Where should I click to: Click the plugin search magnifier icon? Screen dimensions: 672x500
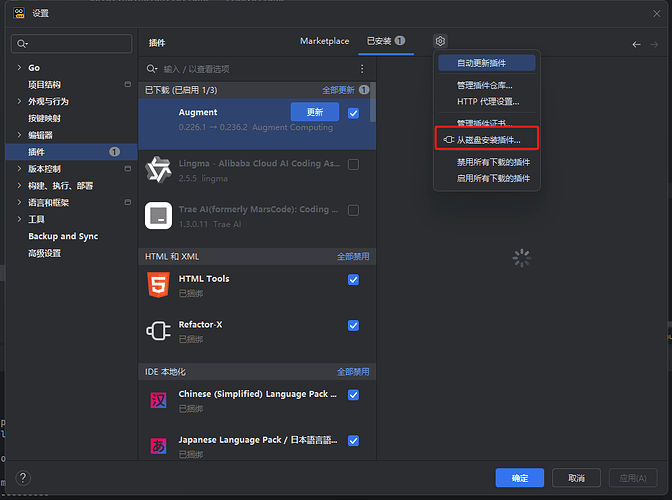tap(152, 69)
